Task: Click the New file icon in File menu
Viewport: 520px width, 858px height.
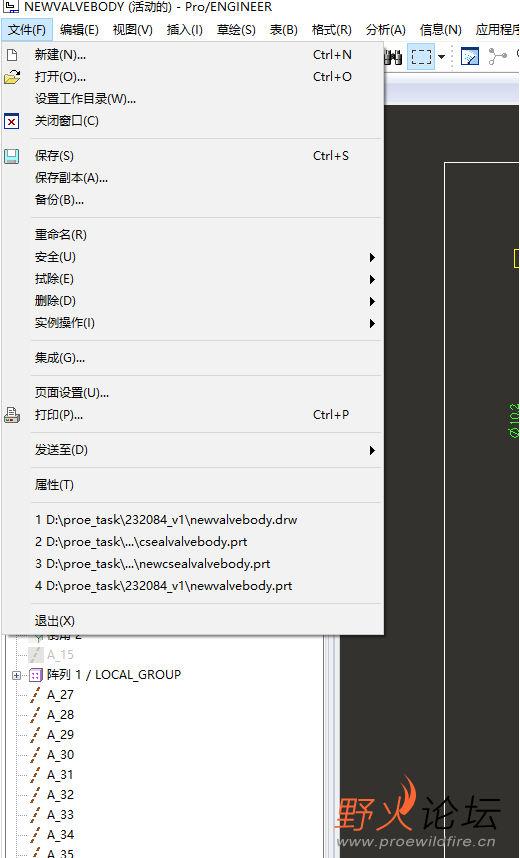Action: (x=11, y=55)
